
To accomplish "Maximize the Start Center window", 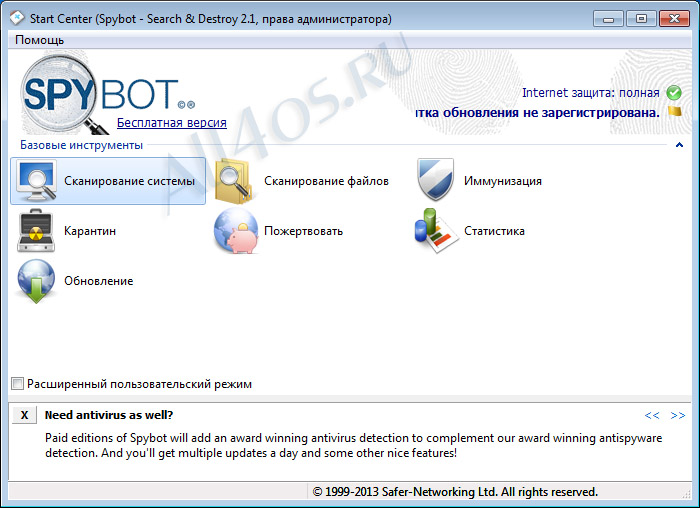I will [x=641, y=19].
